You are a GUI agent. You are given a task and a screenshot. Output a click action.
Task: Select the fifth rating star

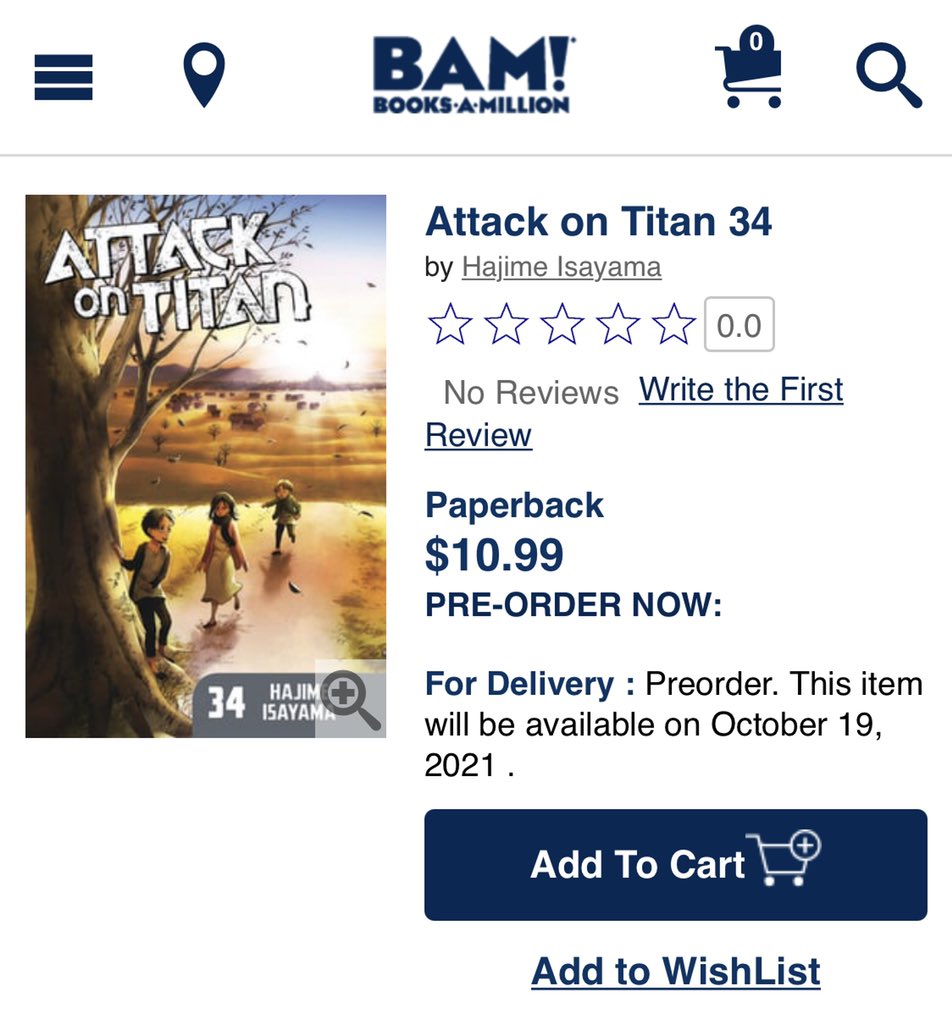[x=673, y=324]
